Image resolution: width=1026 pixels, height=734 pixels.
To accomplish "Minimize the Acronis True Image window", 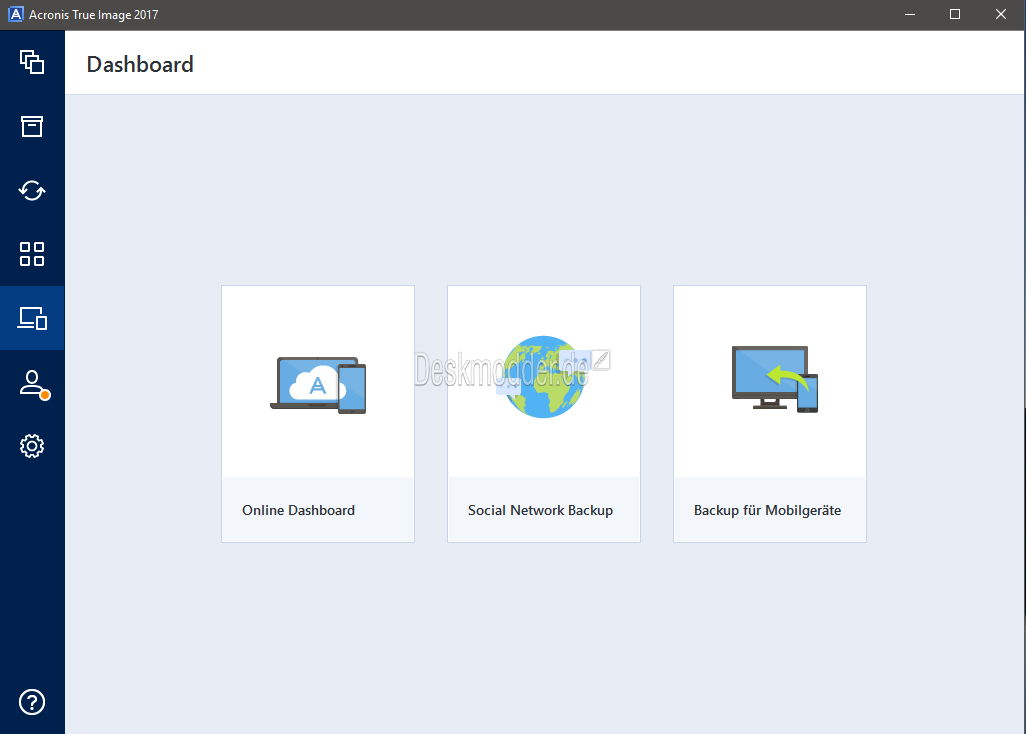I will pyautogui.click(x=910, y=14).
